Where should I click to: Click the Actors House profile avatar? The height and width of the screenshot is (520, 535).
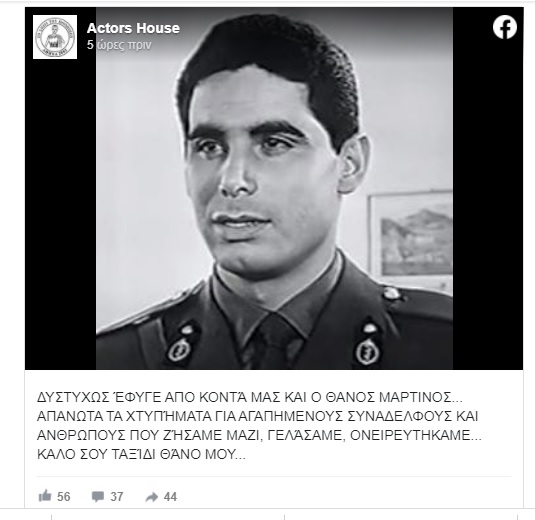point(55,37)
